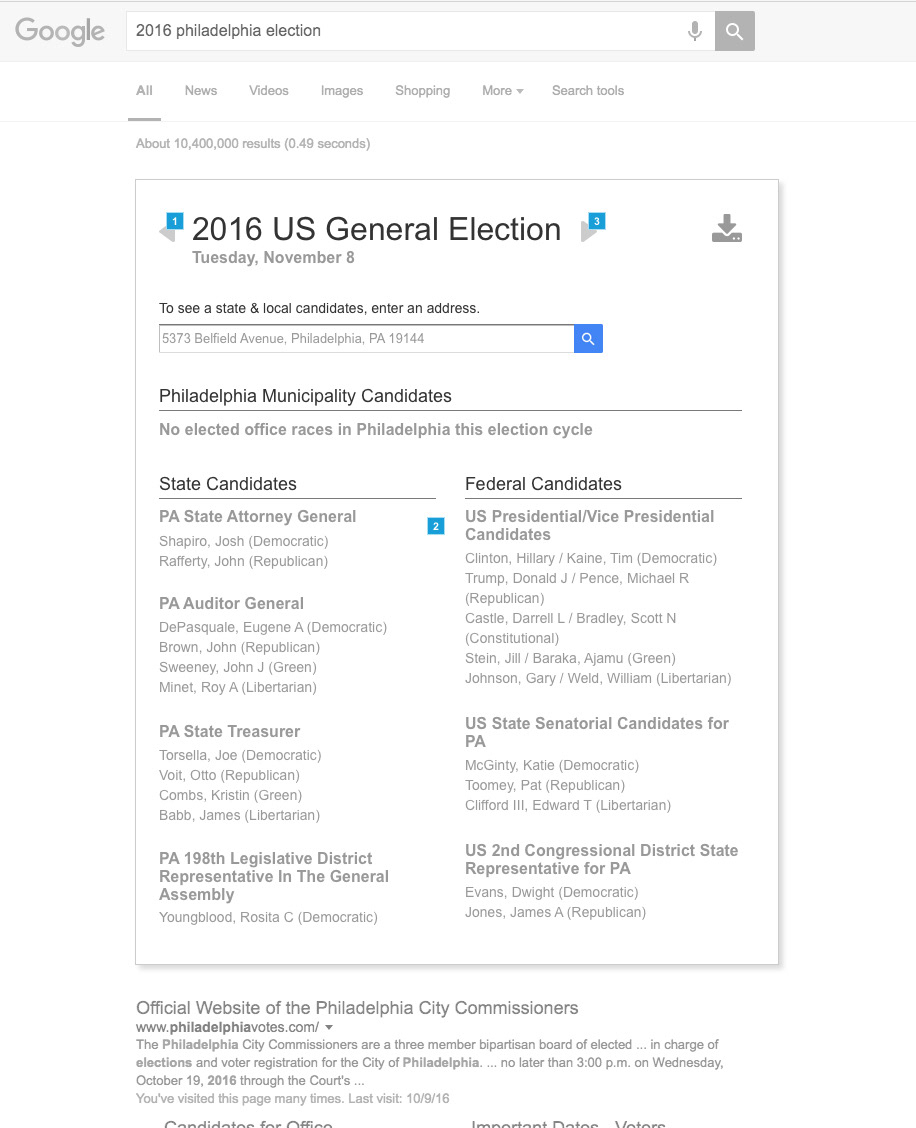Screen dimensions: 916x1128
Task: Open Search tools options
Action: coord(588,91)
